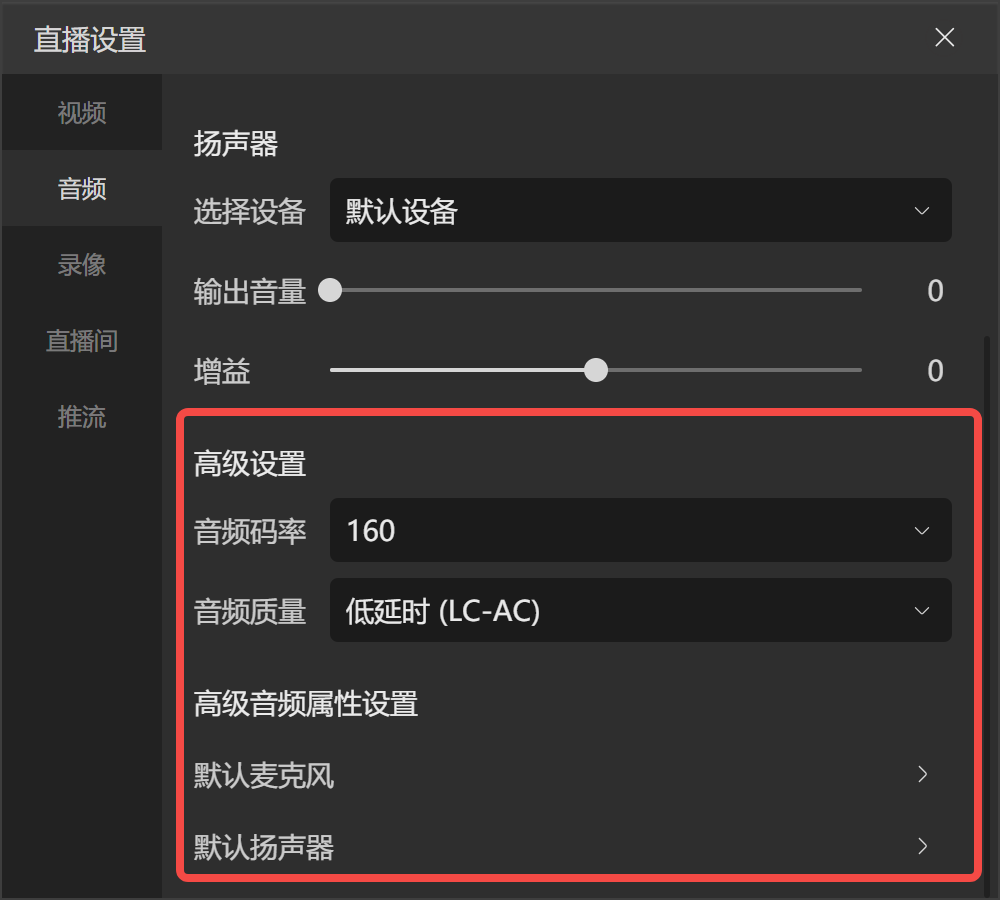Click the down arrow in 音频码率 field
1000x900 pixels.
click(921, 530)
